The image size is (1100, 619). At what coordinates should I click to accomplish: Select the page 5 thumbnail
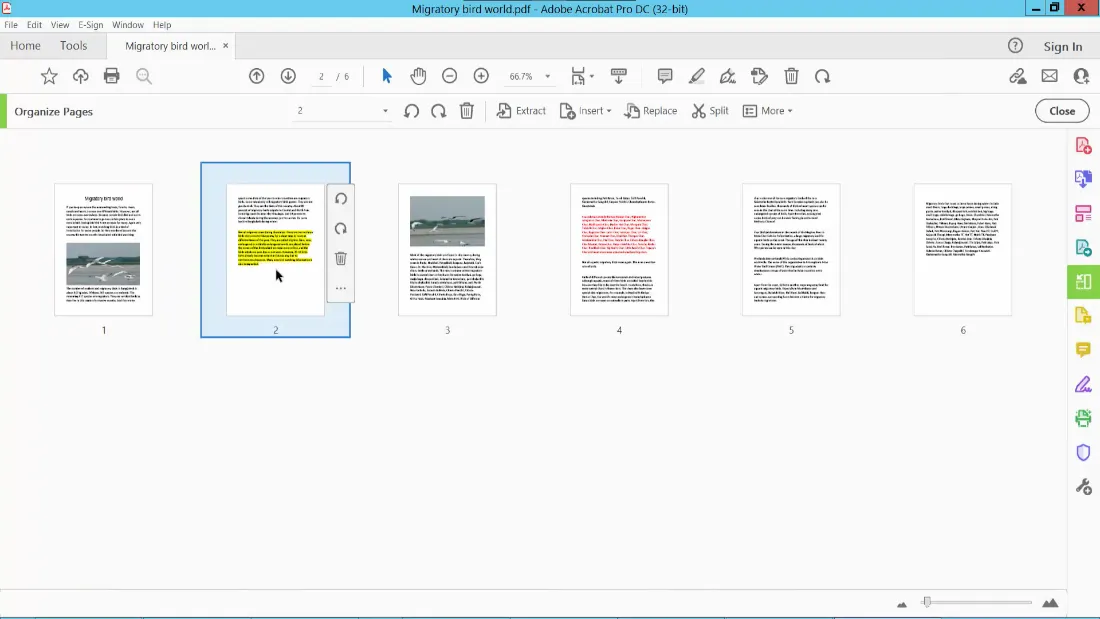click(x=791, y=249)
